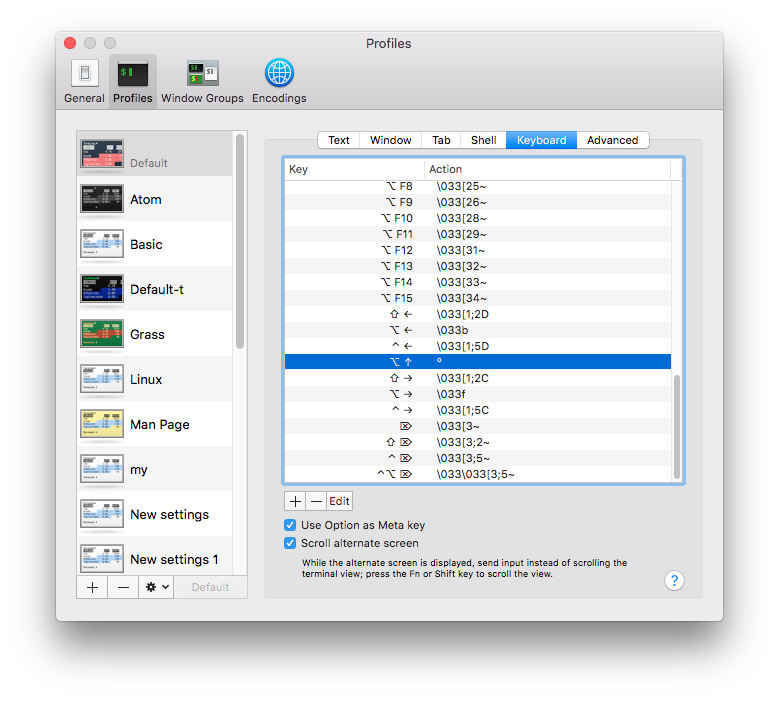Select the \033[3~ forward delete row
779x701 pixels.
(477, 426)
